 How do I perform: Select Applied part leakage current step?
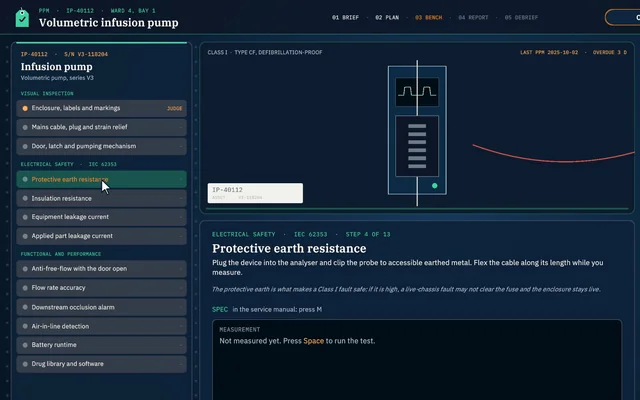point(102,236)
